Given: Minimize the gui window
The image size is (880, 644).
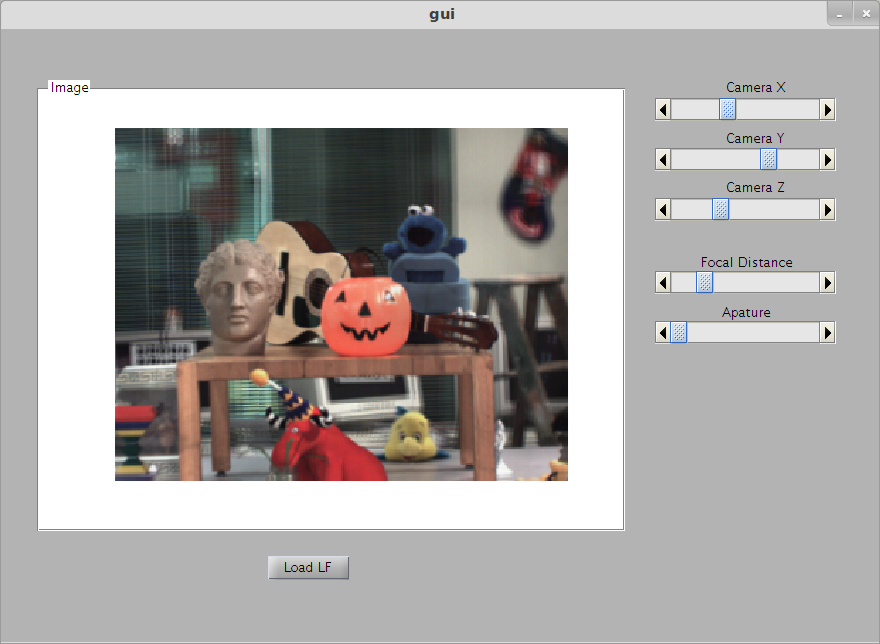Looking at the screenshot, I should [840, 15].
